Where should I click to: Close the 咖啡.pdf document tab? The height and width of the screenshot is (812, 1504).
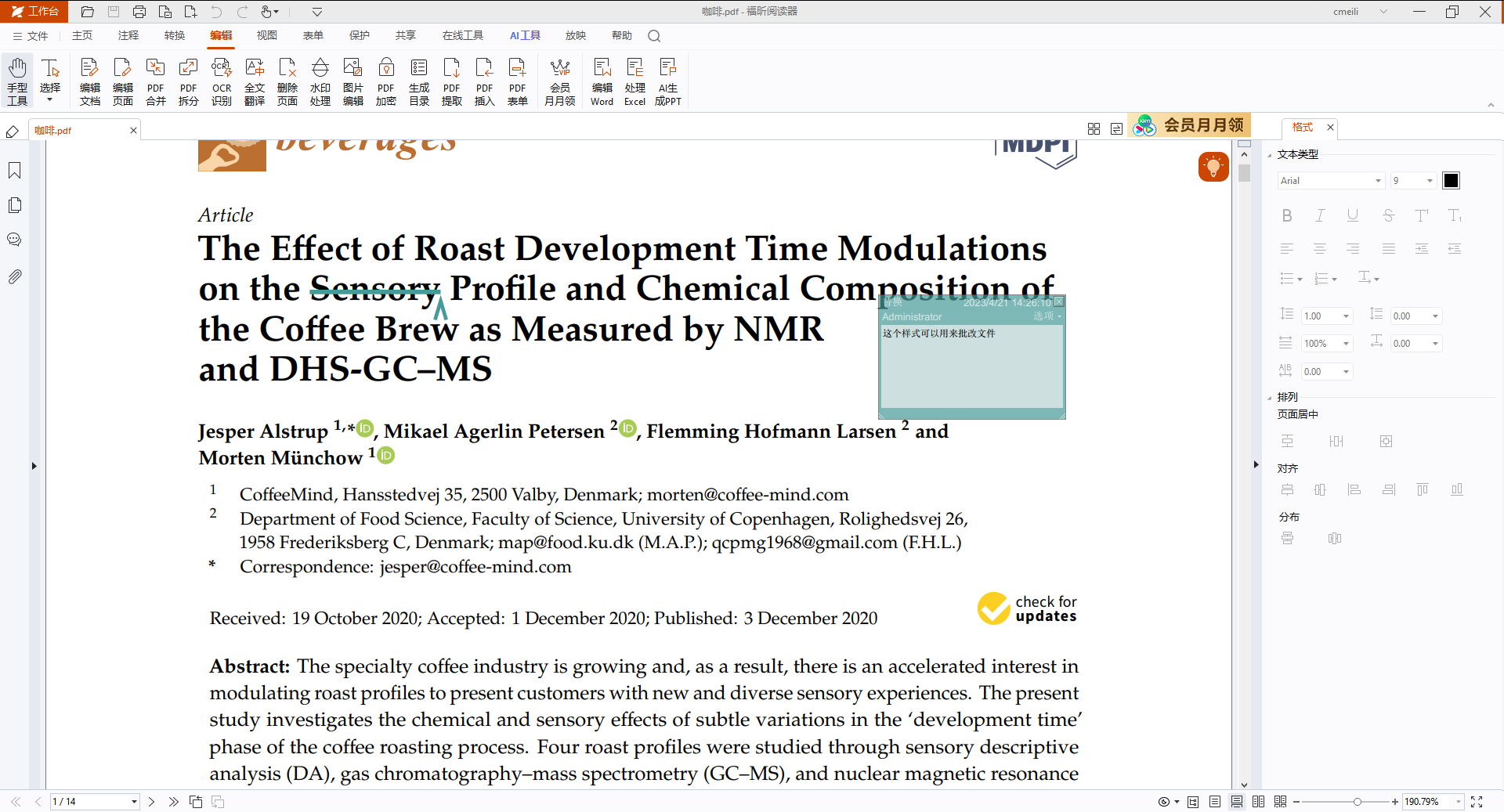click(133, 131)
